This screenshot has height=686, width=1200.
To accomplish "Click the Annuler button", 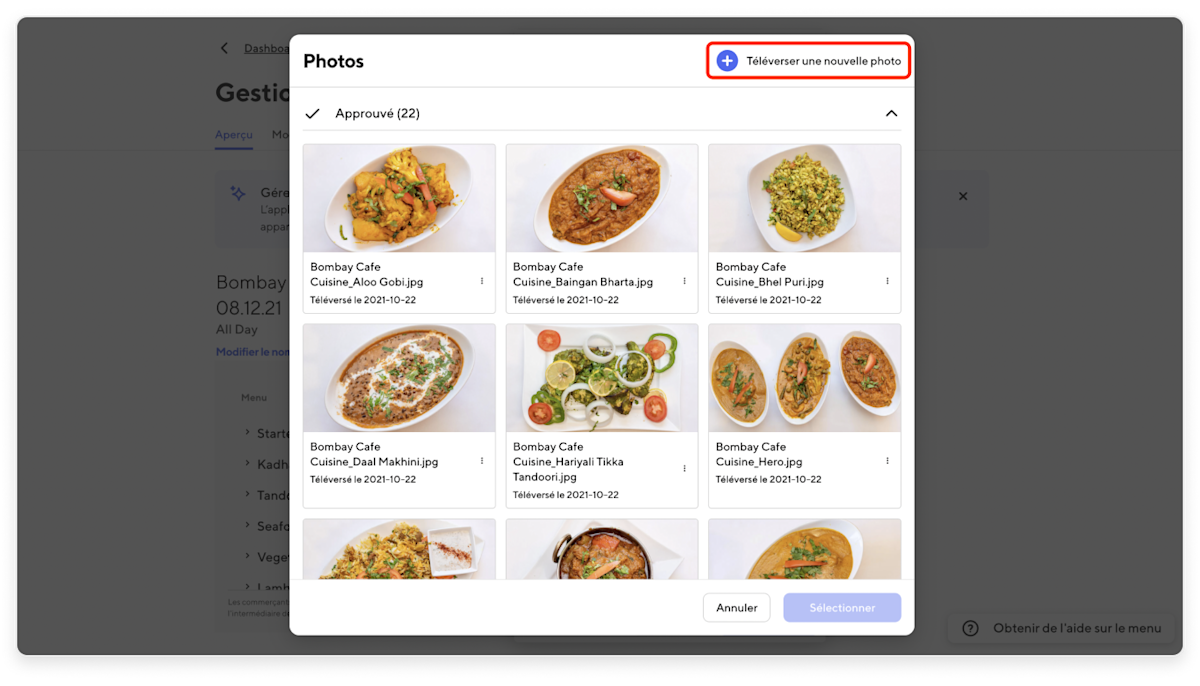I will [x=737, y=608].
